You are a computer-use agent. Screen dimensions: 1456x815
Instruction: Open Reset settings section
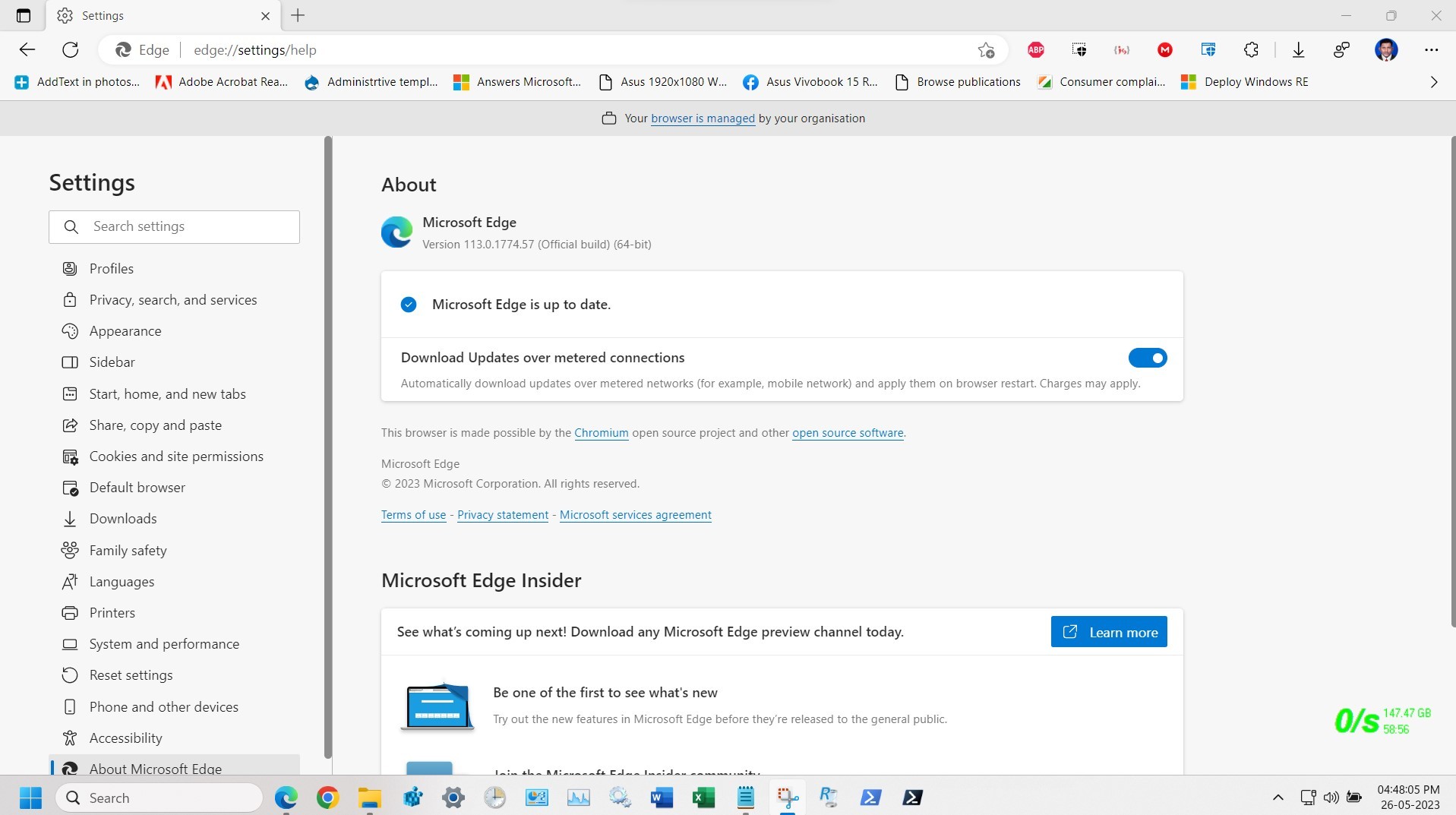coord(175,675)
